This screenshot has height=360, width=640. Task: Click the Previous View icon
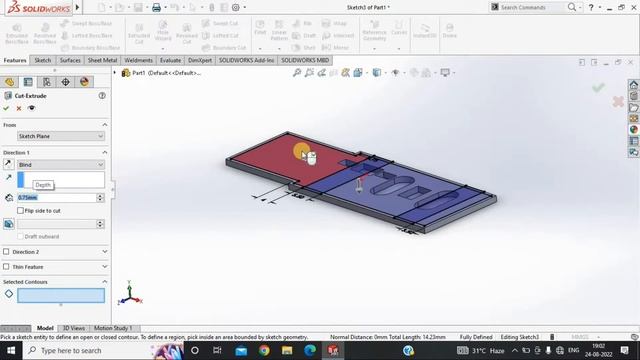click(322, 73)
